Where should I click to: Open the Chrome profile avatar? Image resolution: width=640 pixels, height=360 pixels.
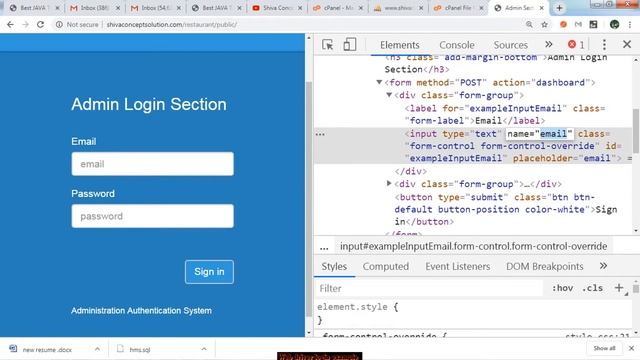pos(614,24)
